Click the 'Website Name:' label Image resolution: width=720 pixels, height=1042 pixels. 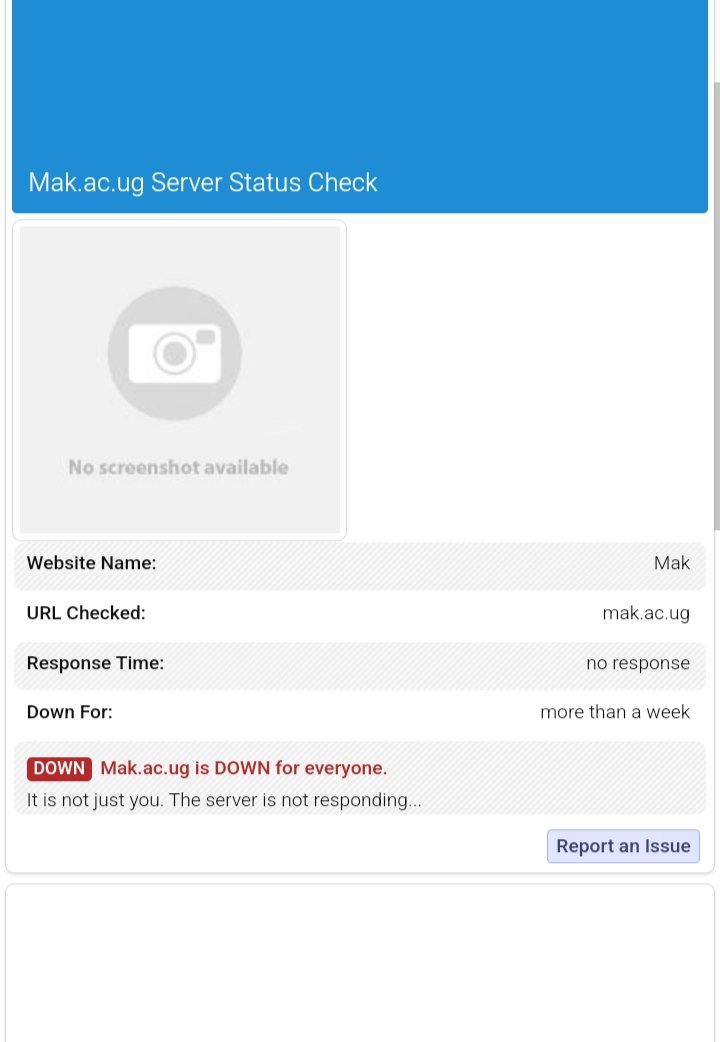(91, 563)
